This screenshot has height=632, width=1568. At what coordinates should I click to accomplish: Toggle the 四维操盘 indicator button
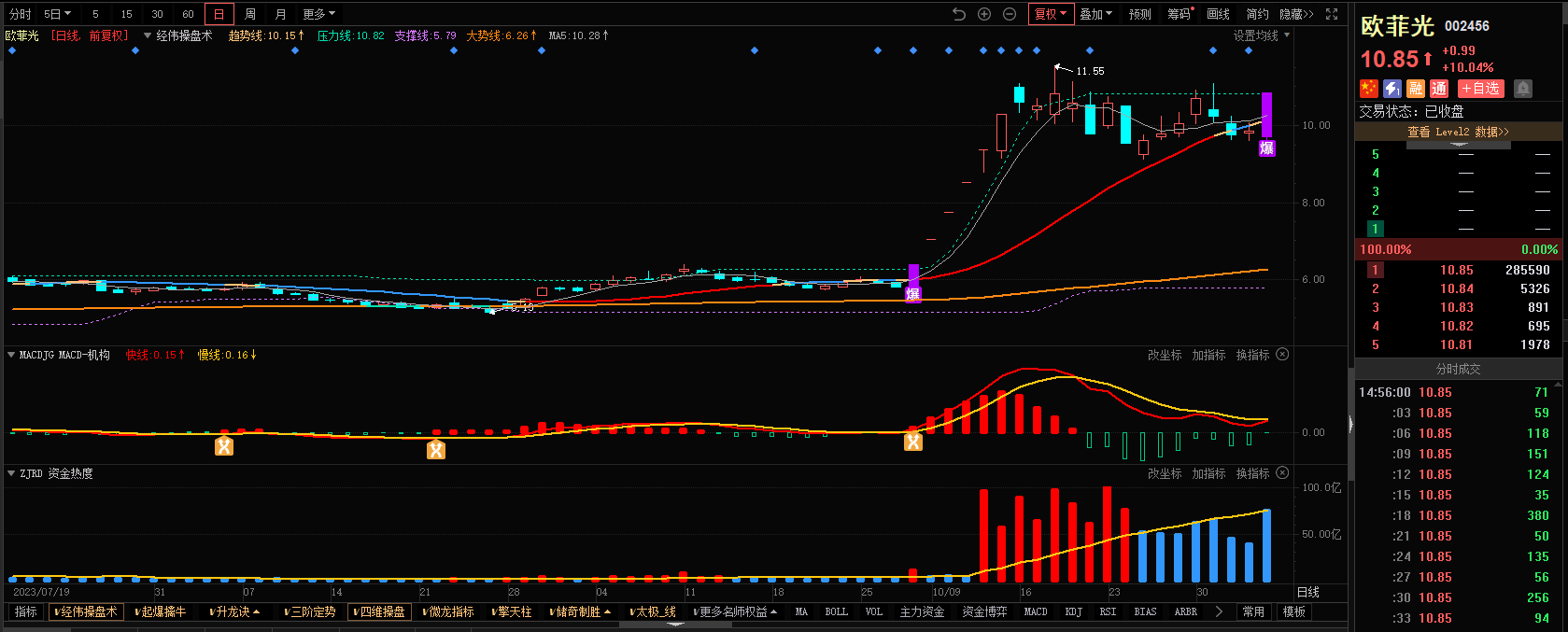379,612
